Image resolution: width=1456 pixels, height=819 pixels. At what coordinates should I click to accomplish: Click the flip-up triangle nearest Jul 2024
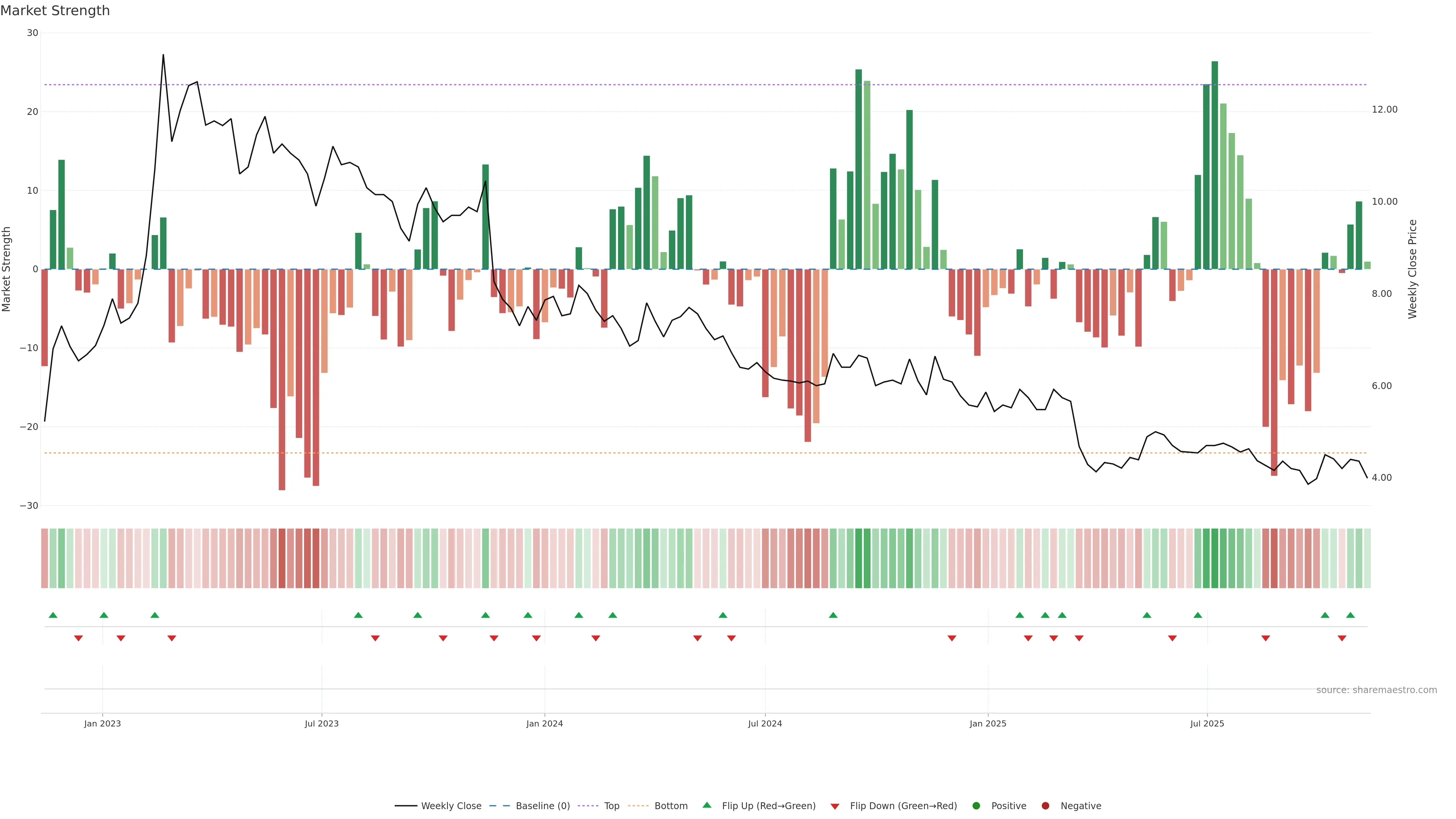point(723,615)
